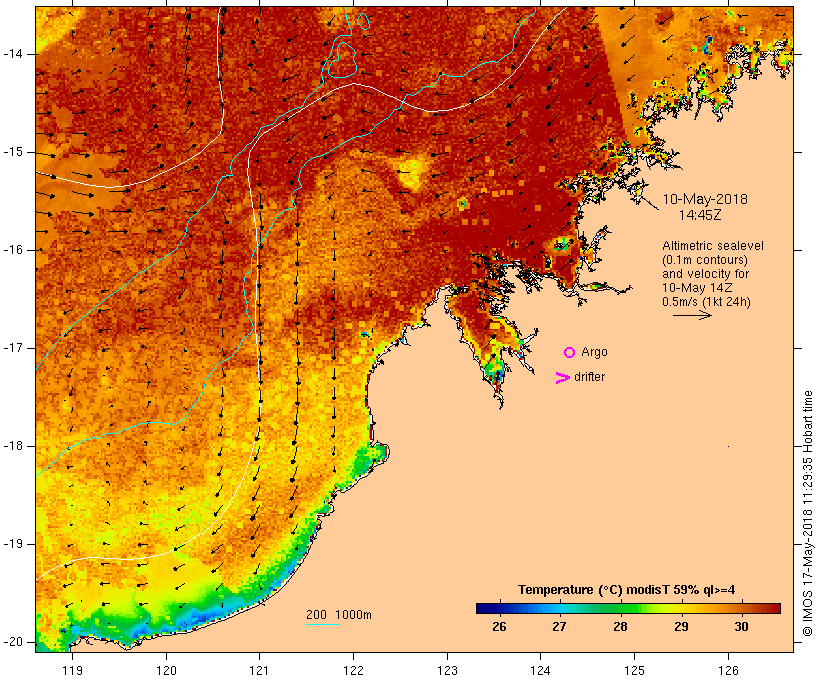This screenshot has width=820, height=680.
Task: Click the '10-May 14Z' text line
Action: click(x=697, y=288)
